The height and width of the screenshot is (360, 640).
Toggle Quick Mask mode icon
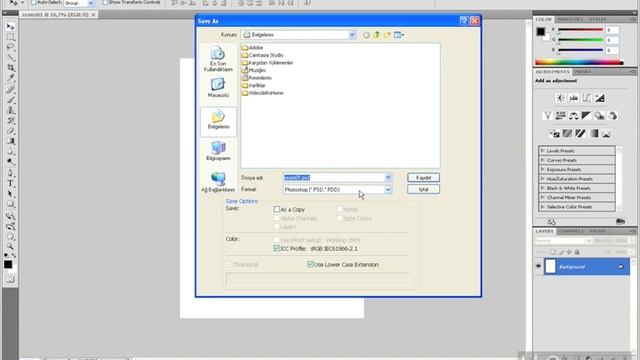[x=11, y=280]
